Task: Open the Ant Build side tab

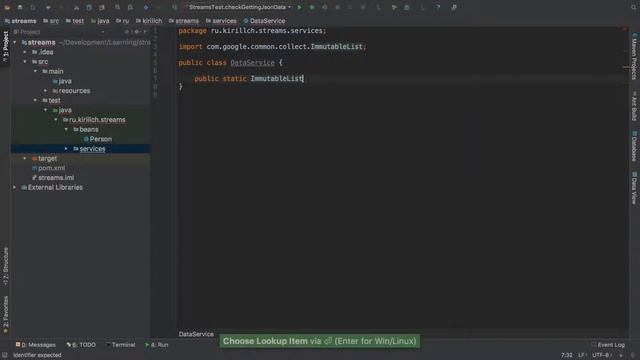Action: pos(634,106)
